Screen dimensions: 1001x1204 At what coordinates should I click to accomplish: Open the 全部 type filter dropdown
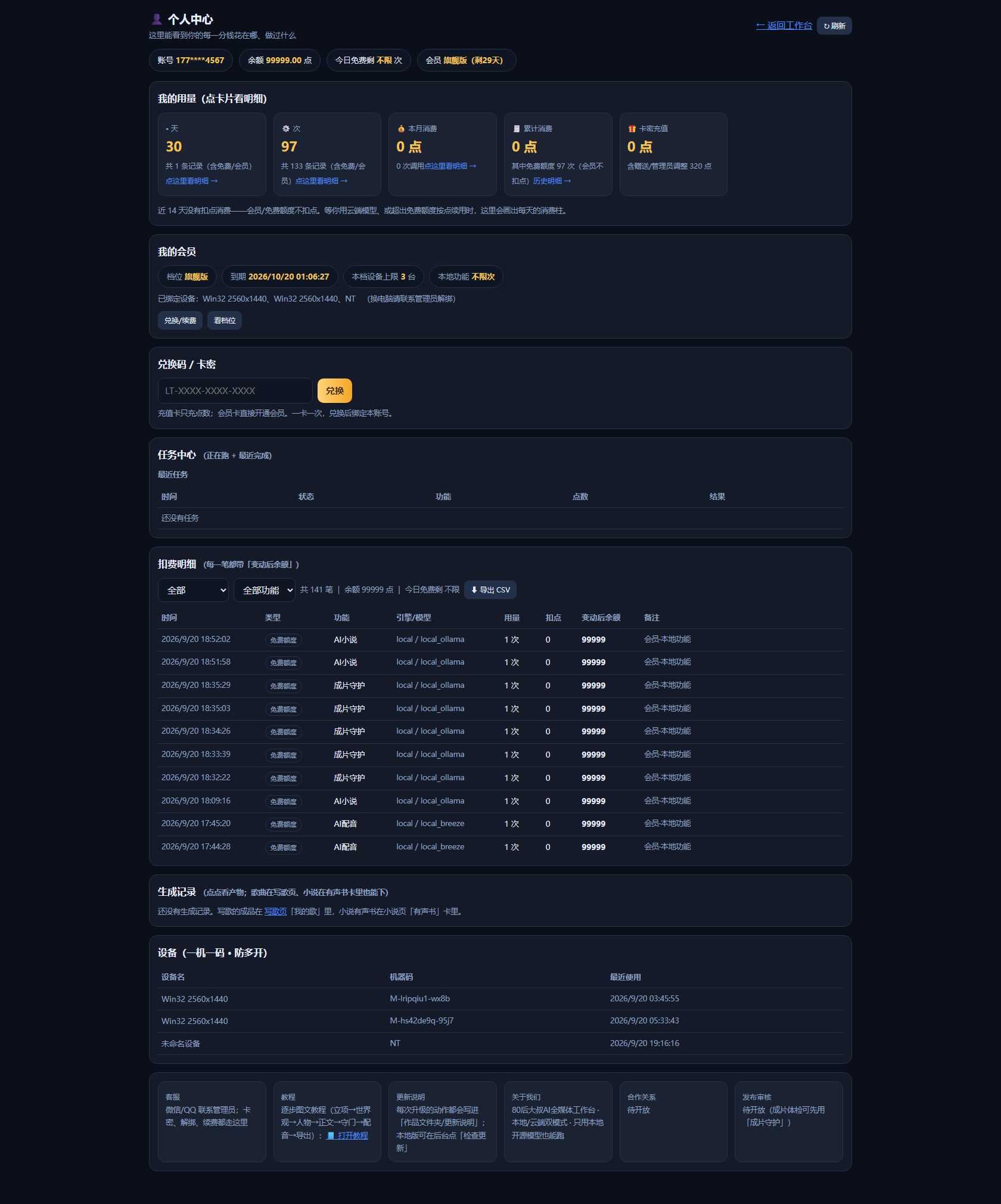tap(193, 590)
